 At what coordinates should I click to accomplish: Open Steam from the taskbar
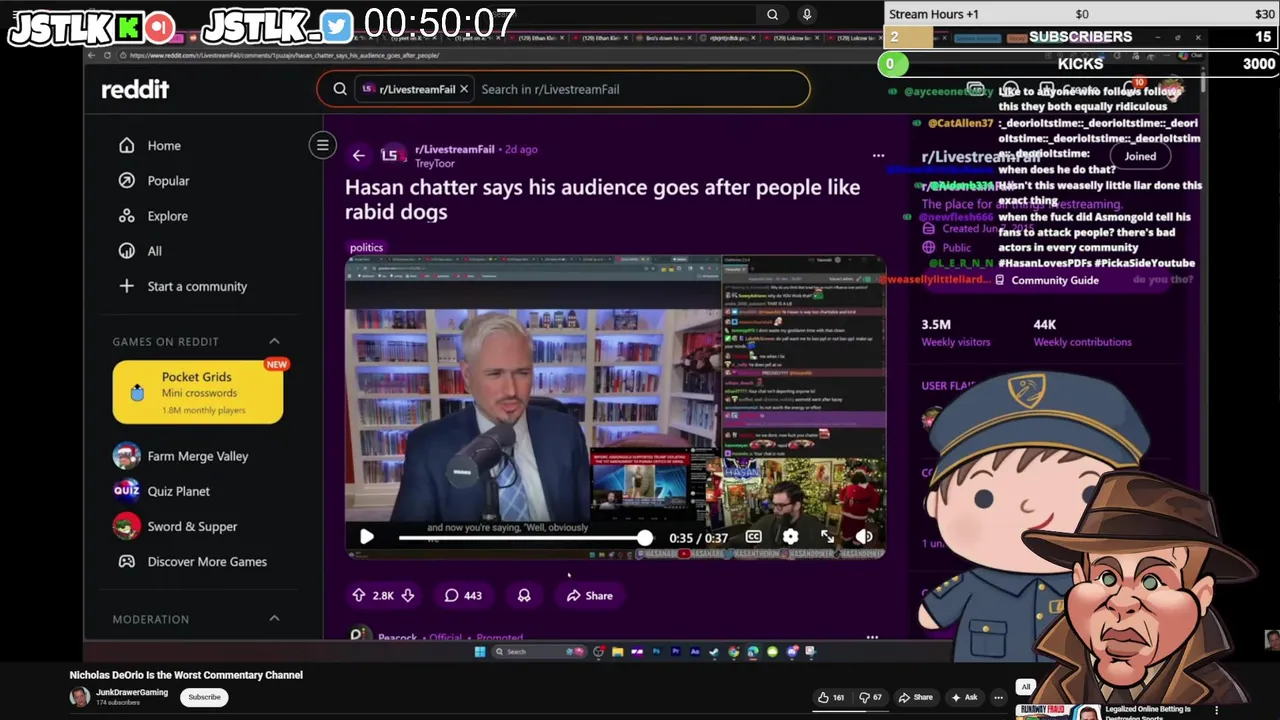714,652
